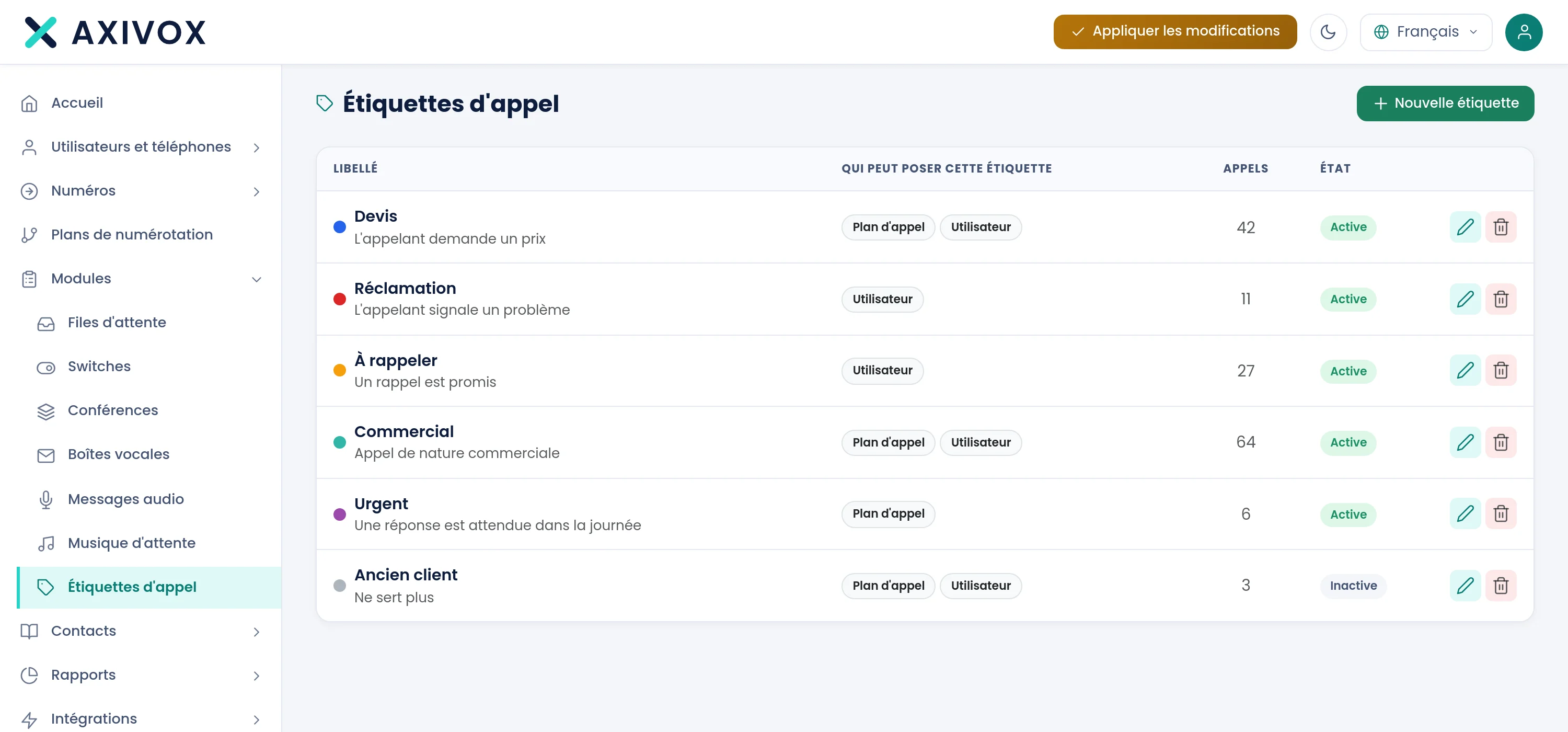Viewport: 1568px width, 732px height.
Task: Click the Inactive status of Ancien client
Action: 1353,586
